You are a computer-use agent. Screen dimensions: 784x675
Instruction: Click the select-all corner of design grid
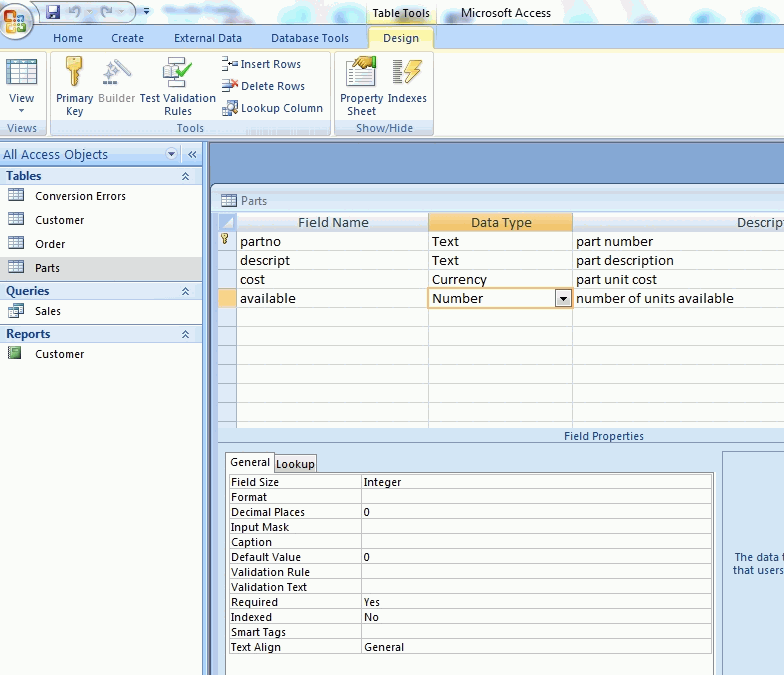coord(227,222)
